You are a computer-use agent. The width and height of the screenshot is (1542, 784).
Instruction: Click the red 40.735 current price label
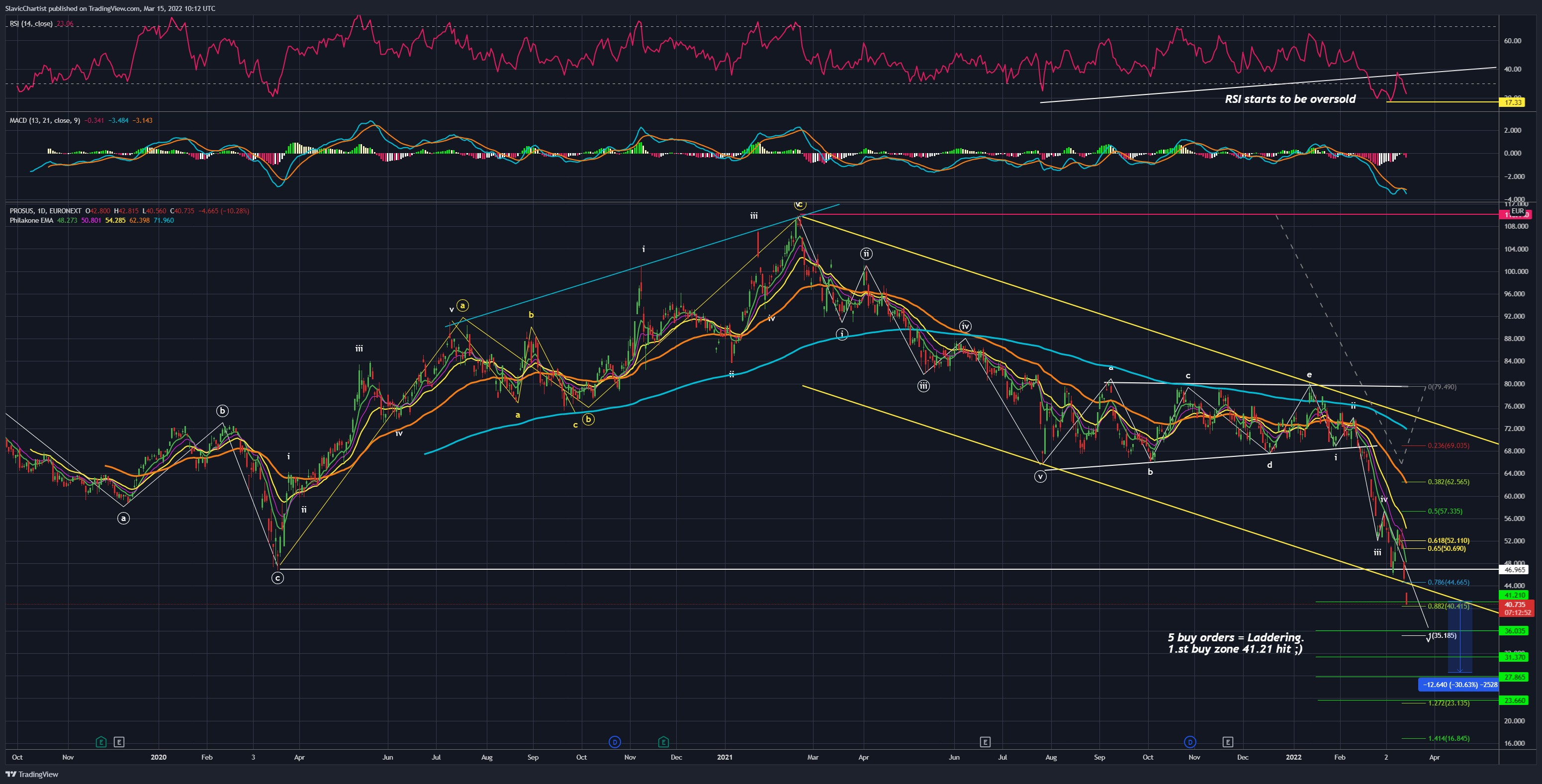point(1516,608)
